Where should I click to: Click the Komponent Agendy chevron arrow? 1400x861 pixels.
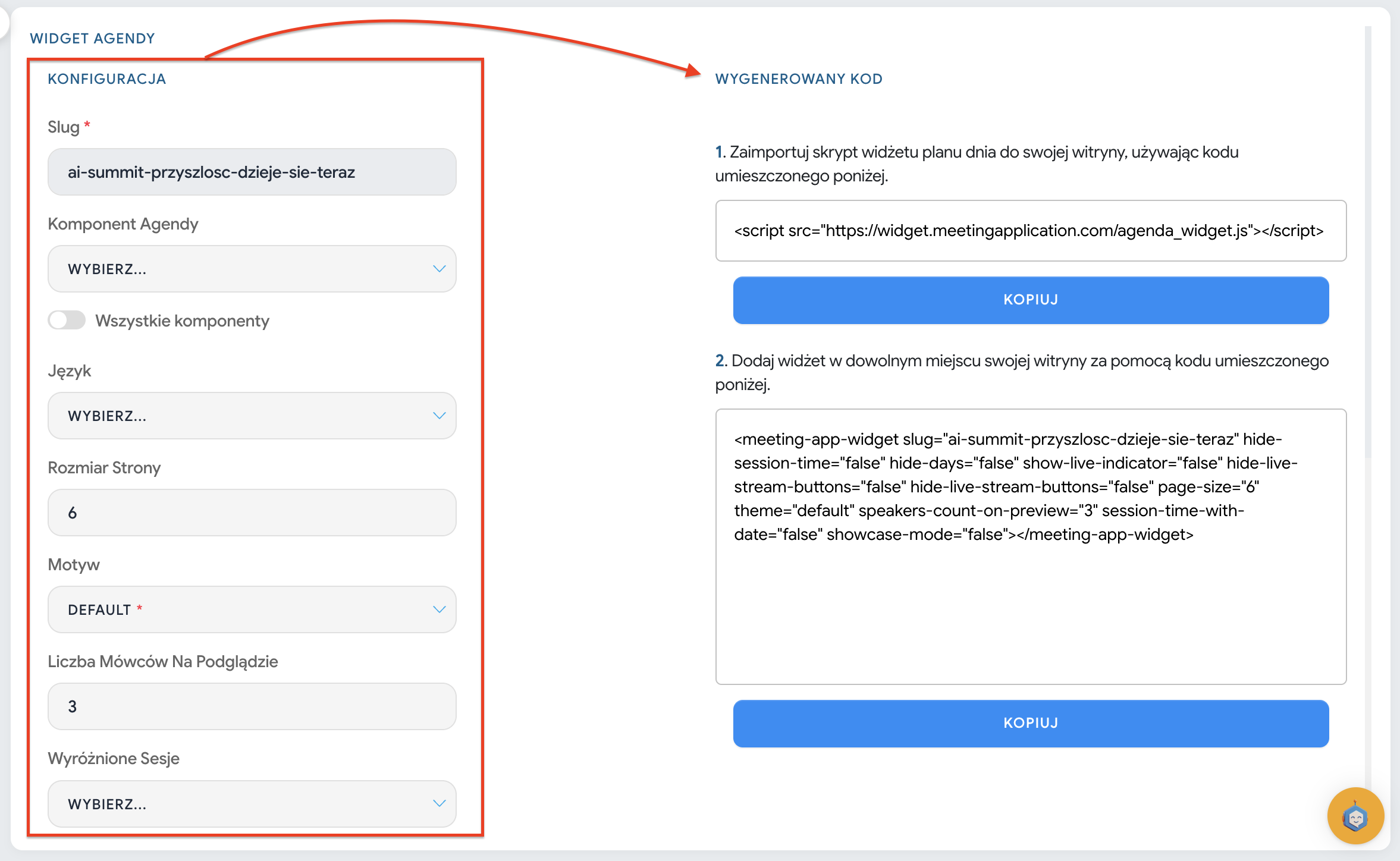439,269
